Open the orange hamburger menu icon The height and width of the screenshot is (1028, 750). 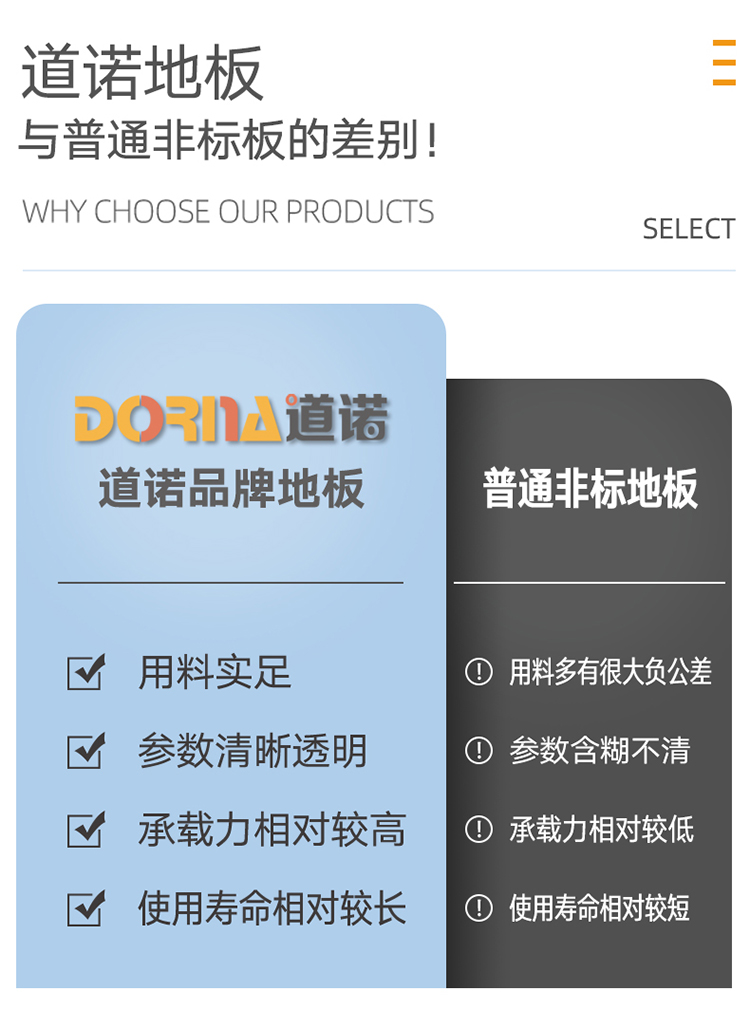tap(724, 62)
